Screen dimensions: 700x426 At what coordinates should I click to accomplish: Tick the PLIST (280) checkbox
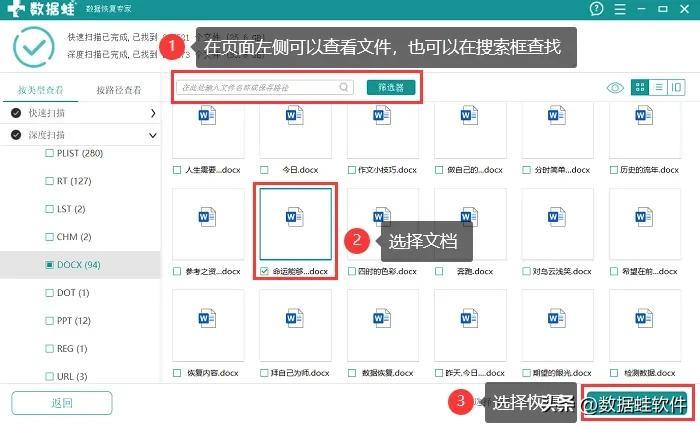[49, 153]
